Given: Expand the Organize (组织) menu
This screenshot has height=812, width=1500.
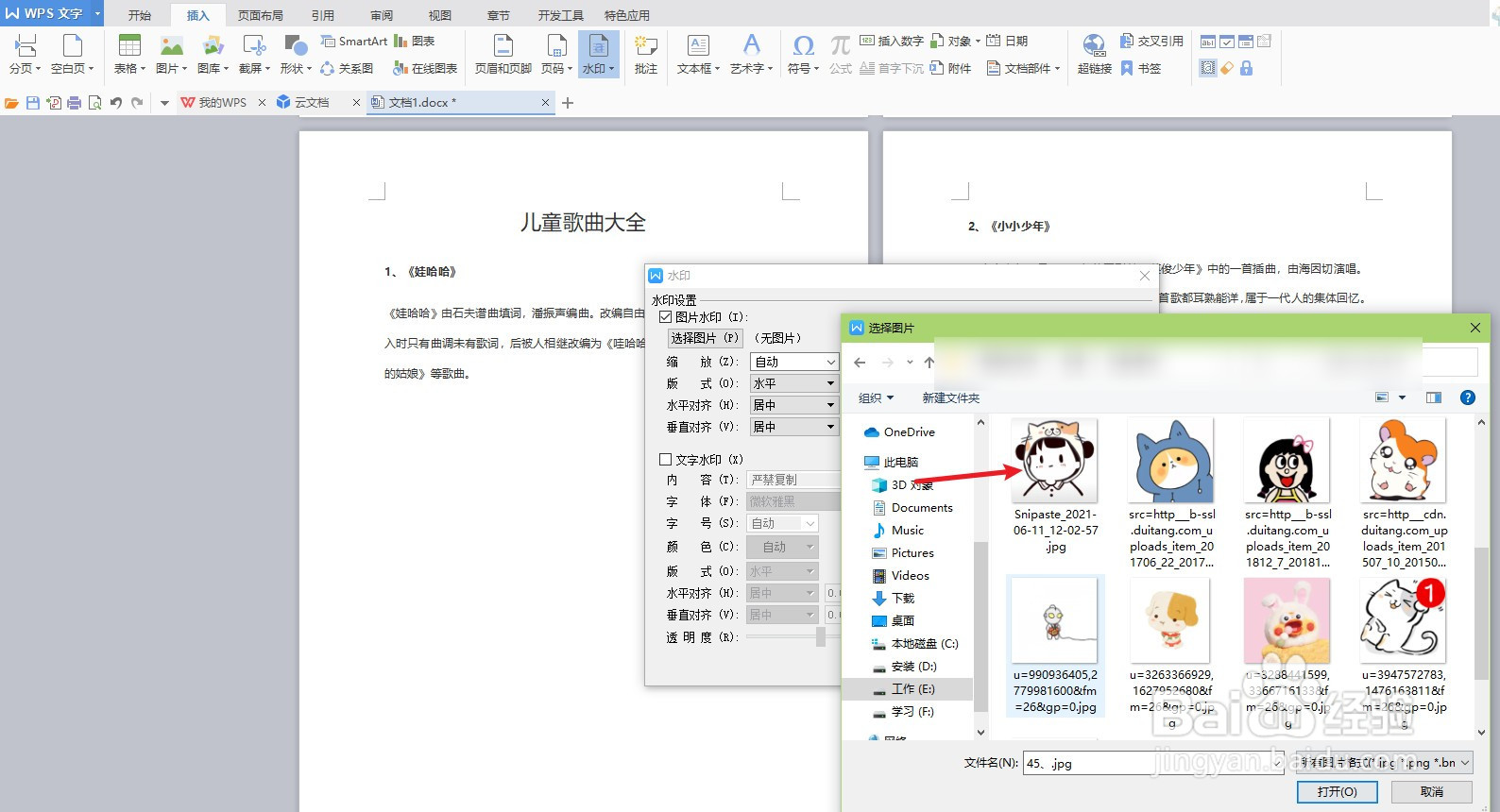Looking at the screenshot, I should (x=876, y=398).
